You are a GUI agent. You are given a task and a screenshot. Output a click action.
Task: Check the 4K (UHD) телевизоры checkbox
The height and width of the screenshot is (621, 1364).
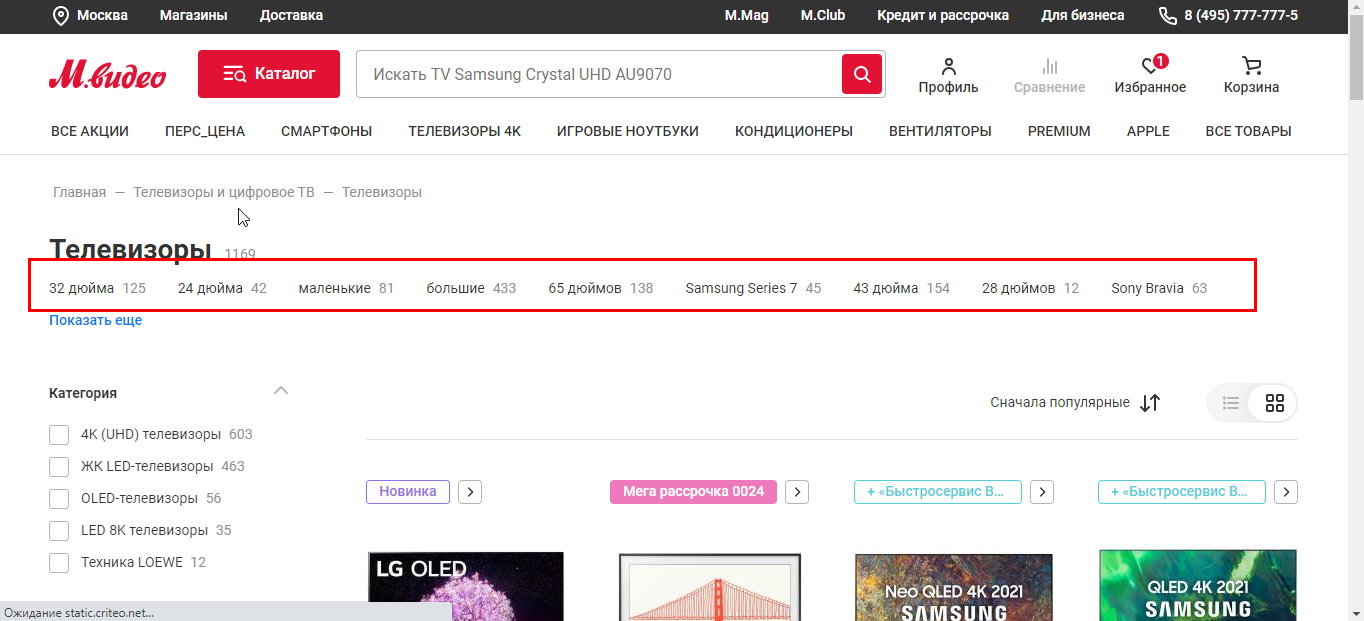59,435
